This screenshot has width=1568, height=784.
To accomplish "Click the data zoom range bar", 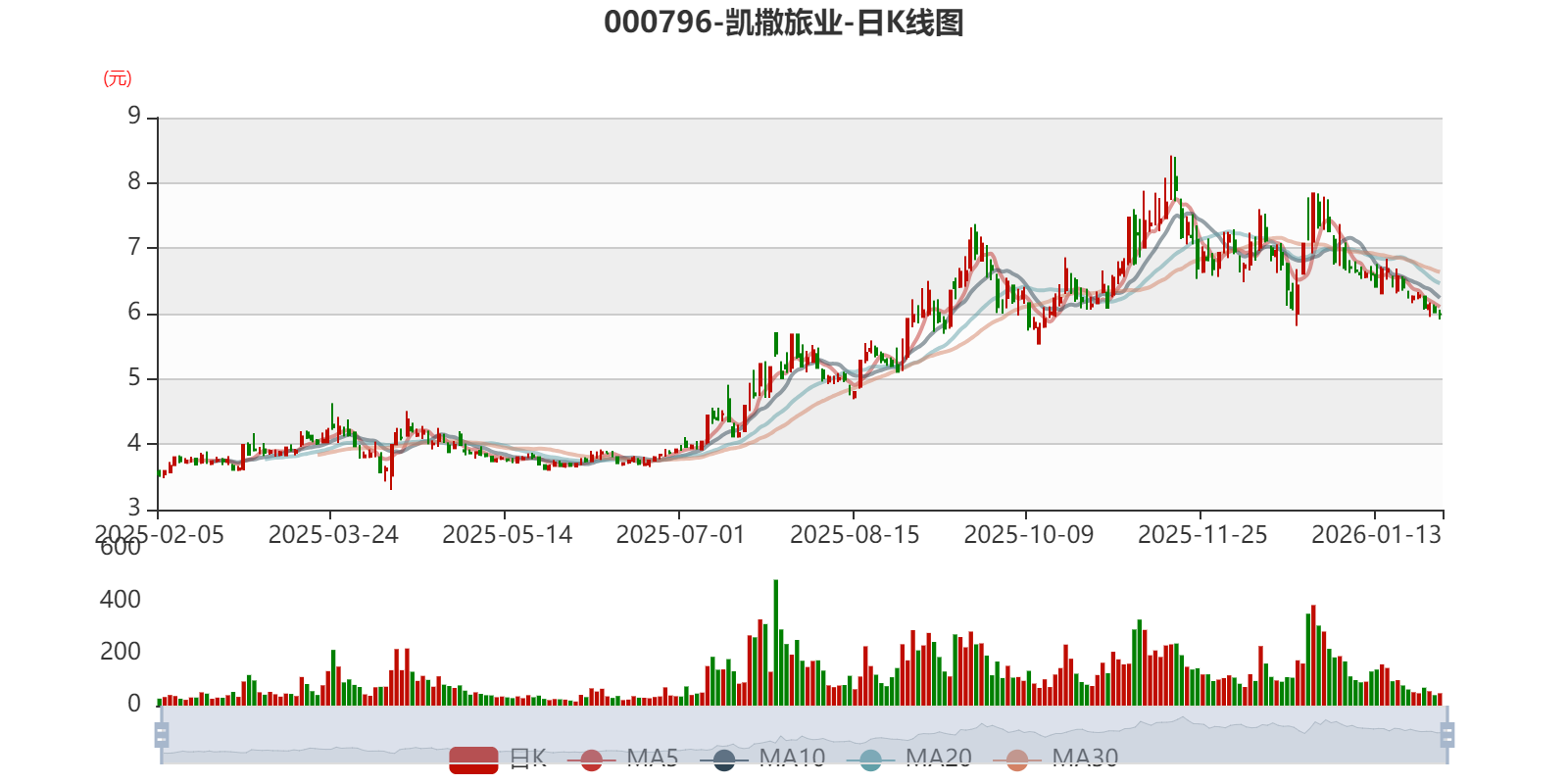I will pyautogui.click(x=805, y=734).
